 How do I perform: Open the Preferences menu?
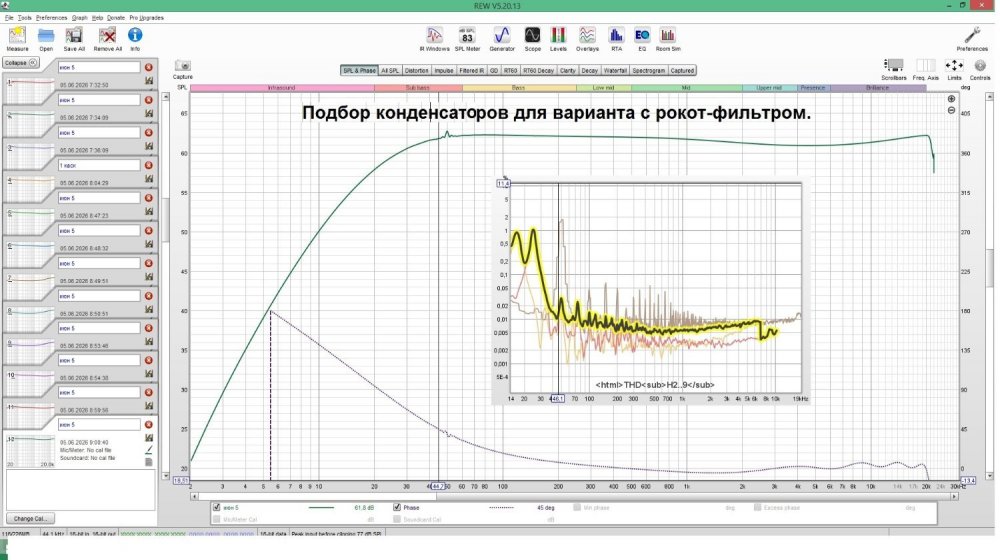(x=51, y=18)
